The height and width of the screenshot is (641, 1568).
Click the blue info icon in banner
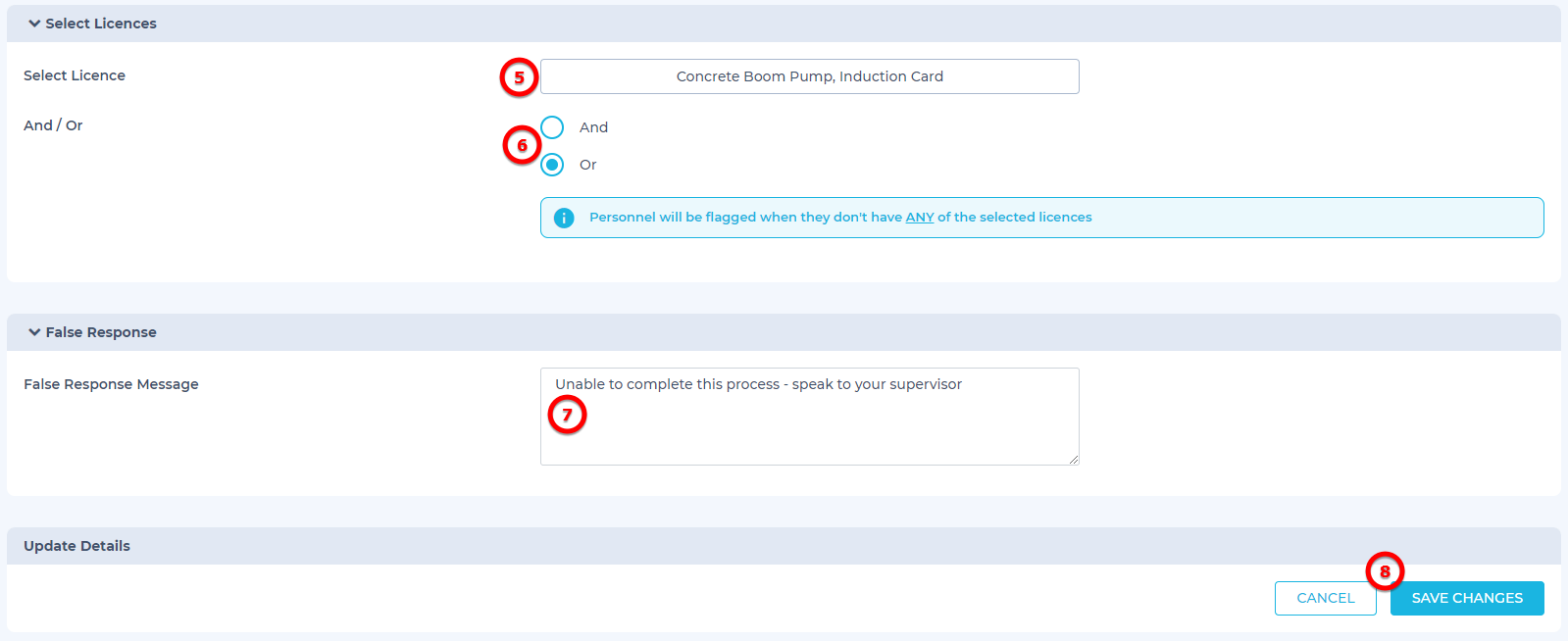click(564, 218)
